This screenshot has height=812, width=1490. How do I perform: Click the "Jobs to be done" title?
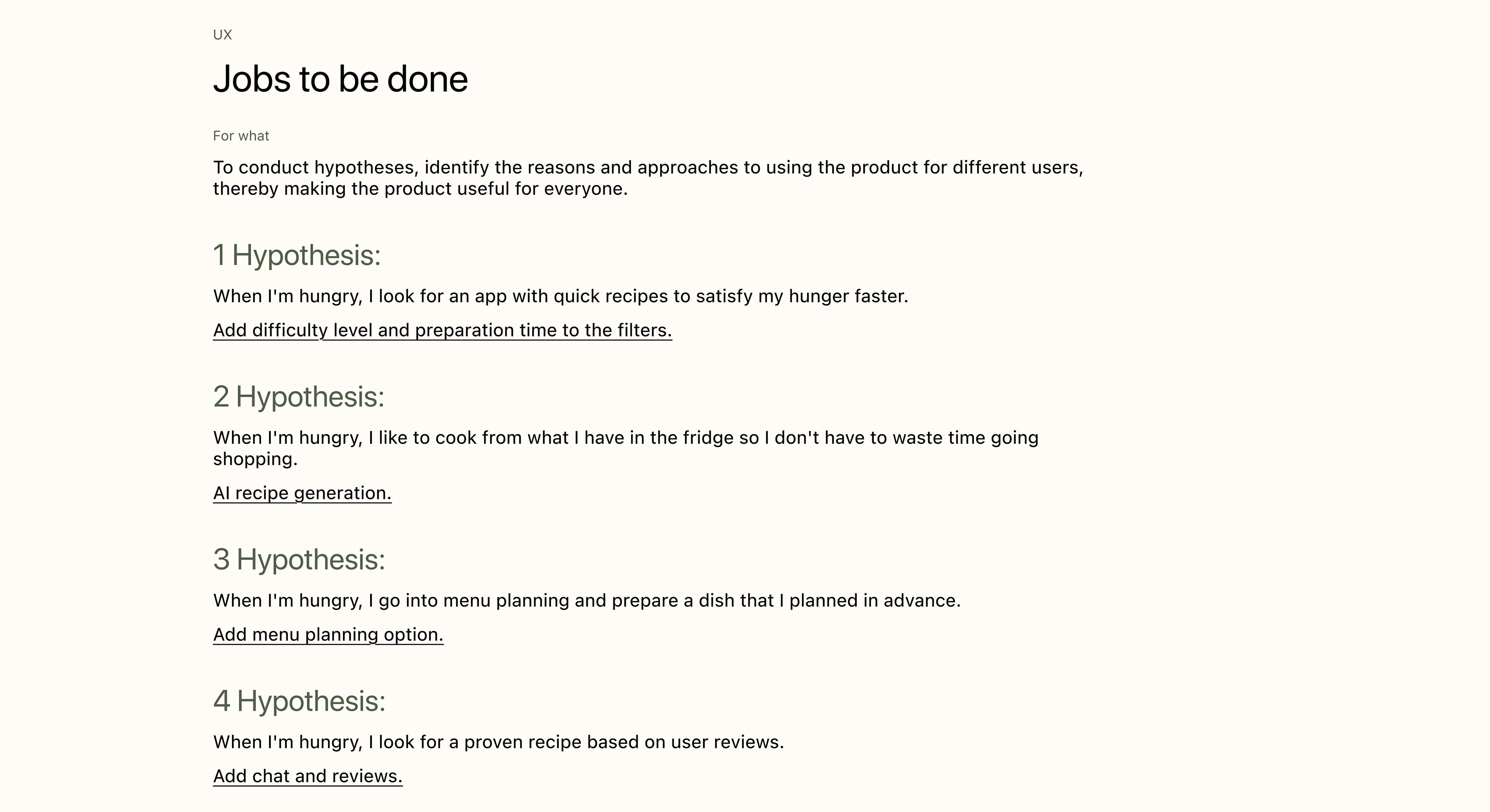click(340, 79)
